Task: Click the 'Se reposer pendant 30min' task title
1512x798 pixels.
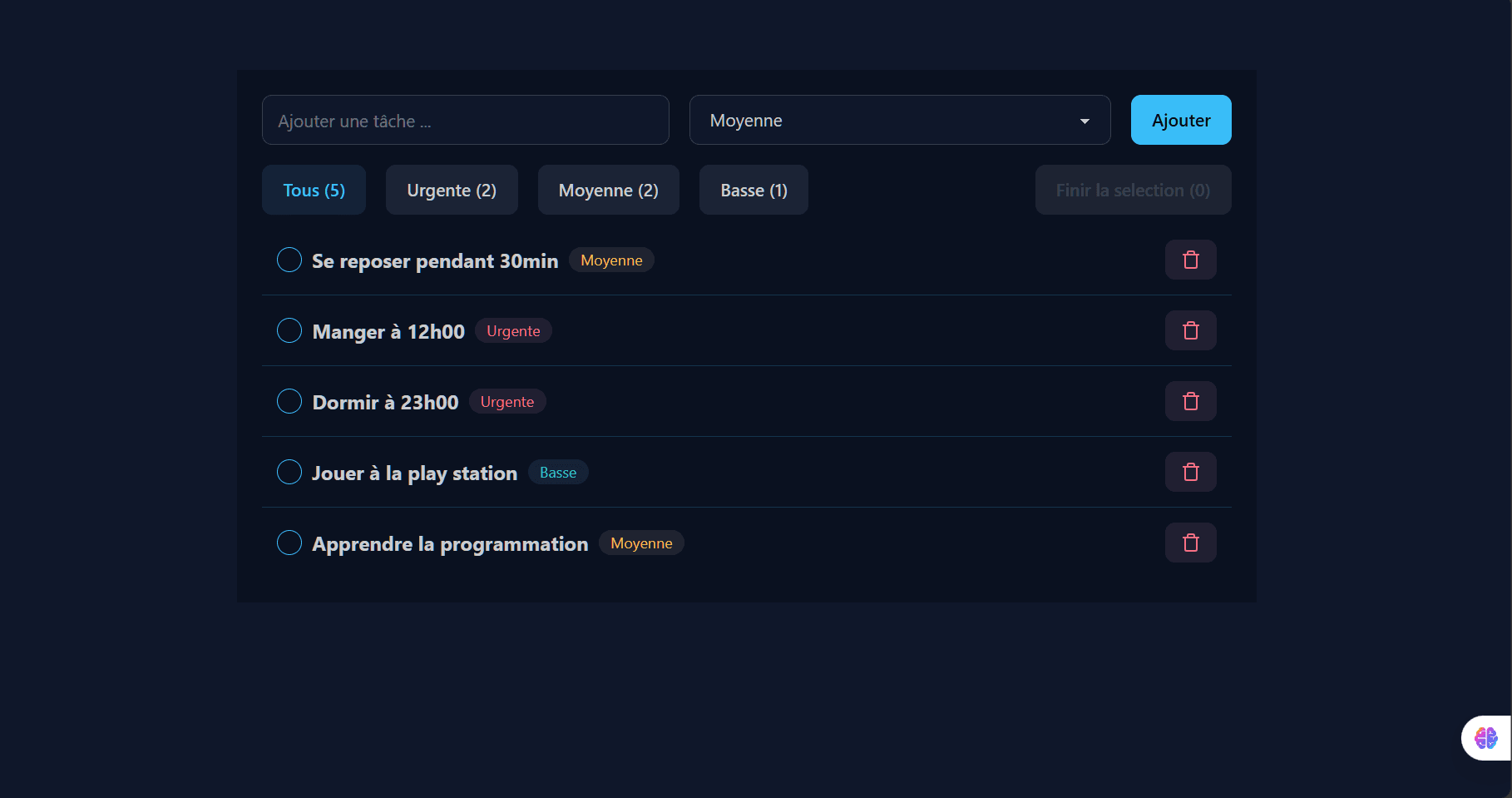Action: click(x=435, y=261)
